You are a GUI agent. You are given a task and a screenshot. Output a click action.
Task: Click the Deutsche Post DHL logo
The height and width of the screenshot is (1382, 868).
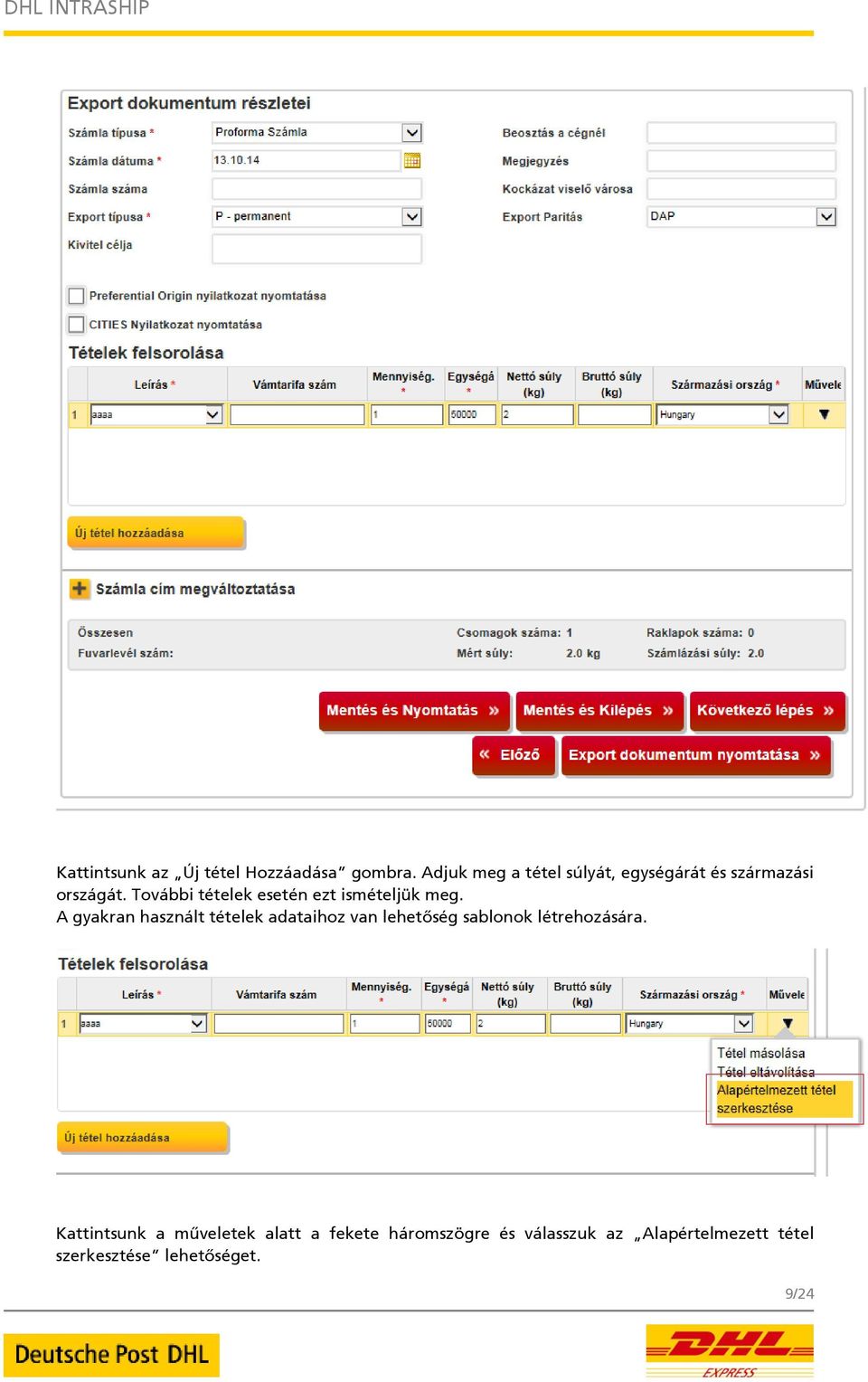[111, 1355]
